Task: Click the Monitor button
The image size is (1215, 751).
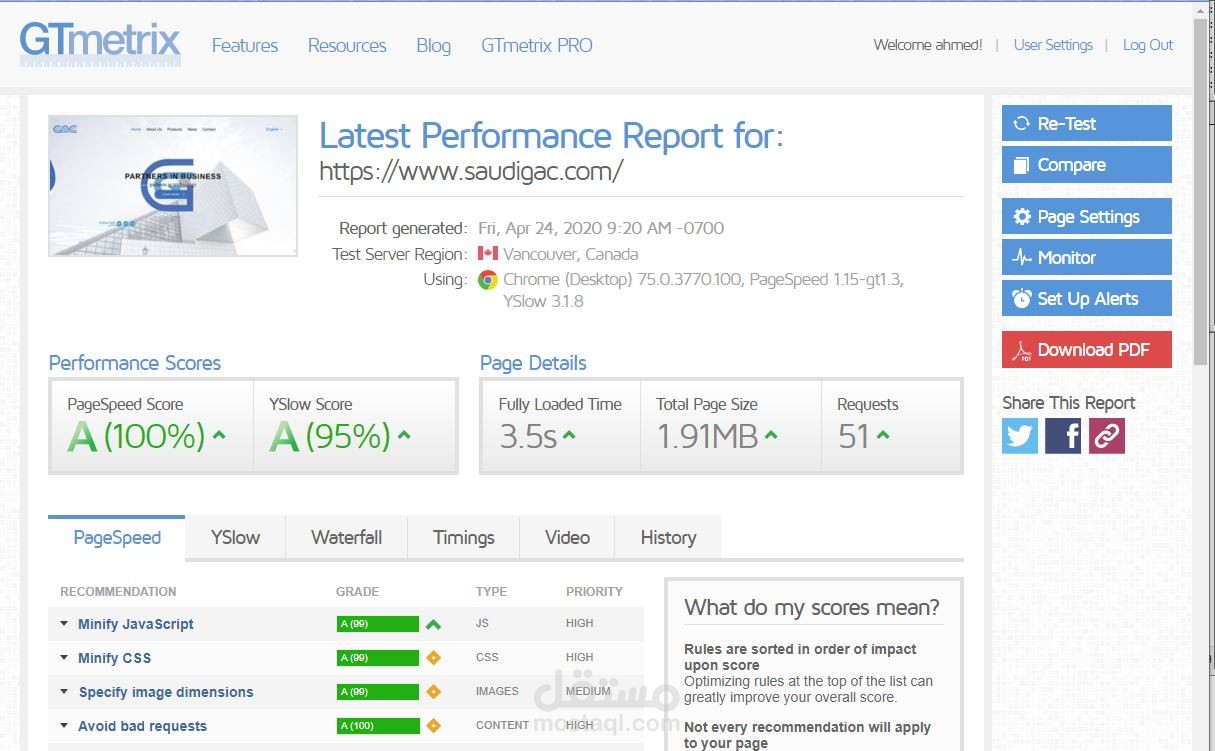Action: (x=1087, y=257)
